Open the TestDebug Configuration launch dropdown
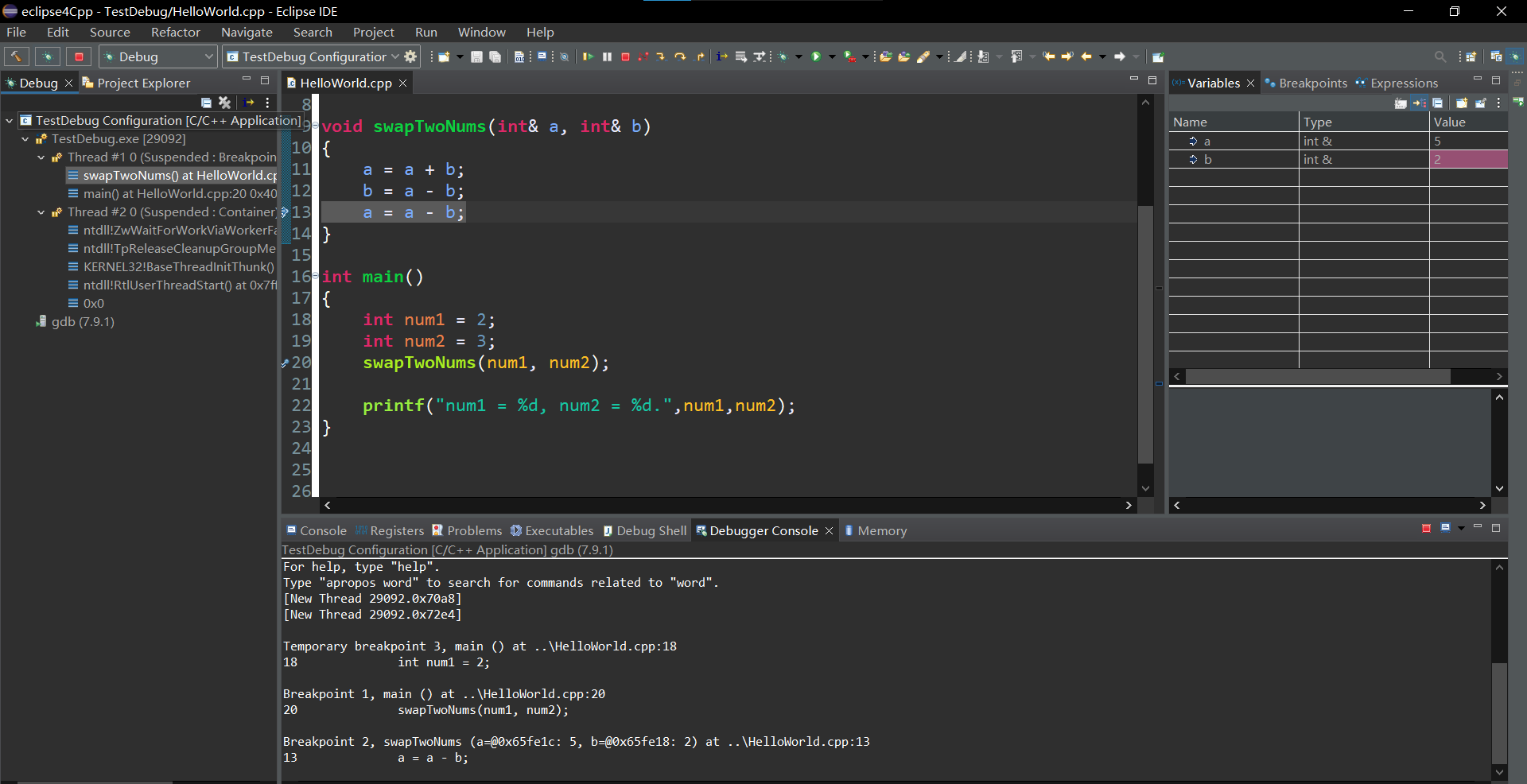Viewport: 1527px width, 784px height. coord(395,56)
